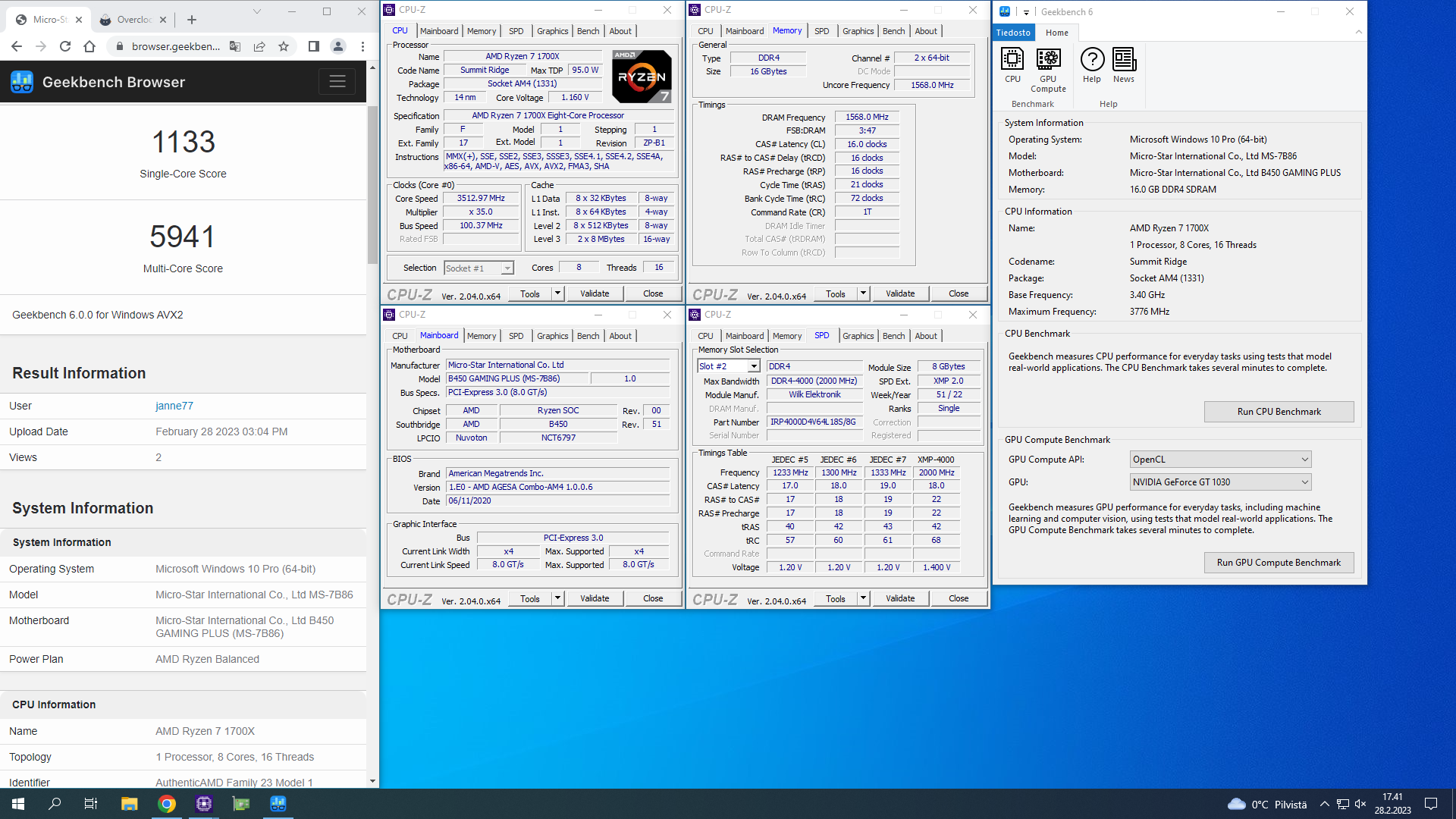The image size is (1456, 819).
Task: Switch to Mainboard tab in top-left CPU-Z
Action: [439, 31]
